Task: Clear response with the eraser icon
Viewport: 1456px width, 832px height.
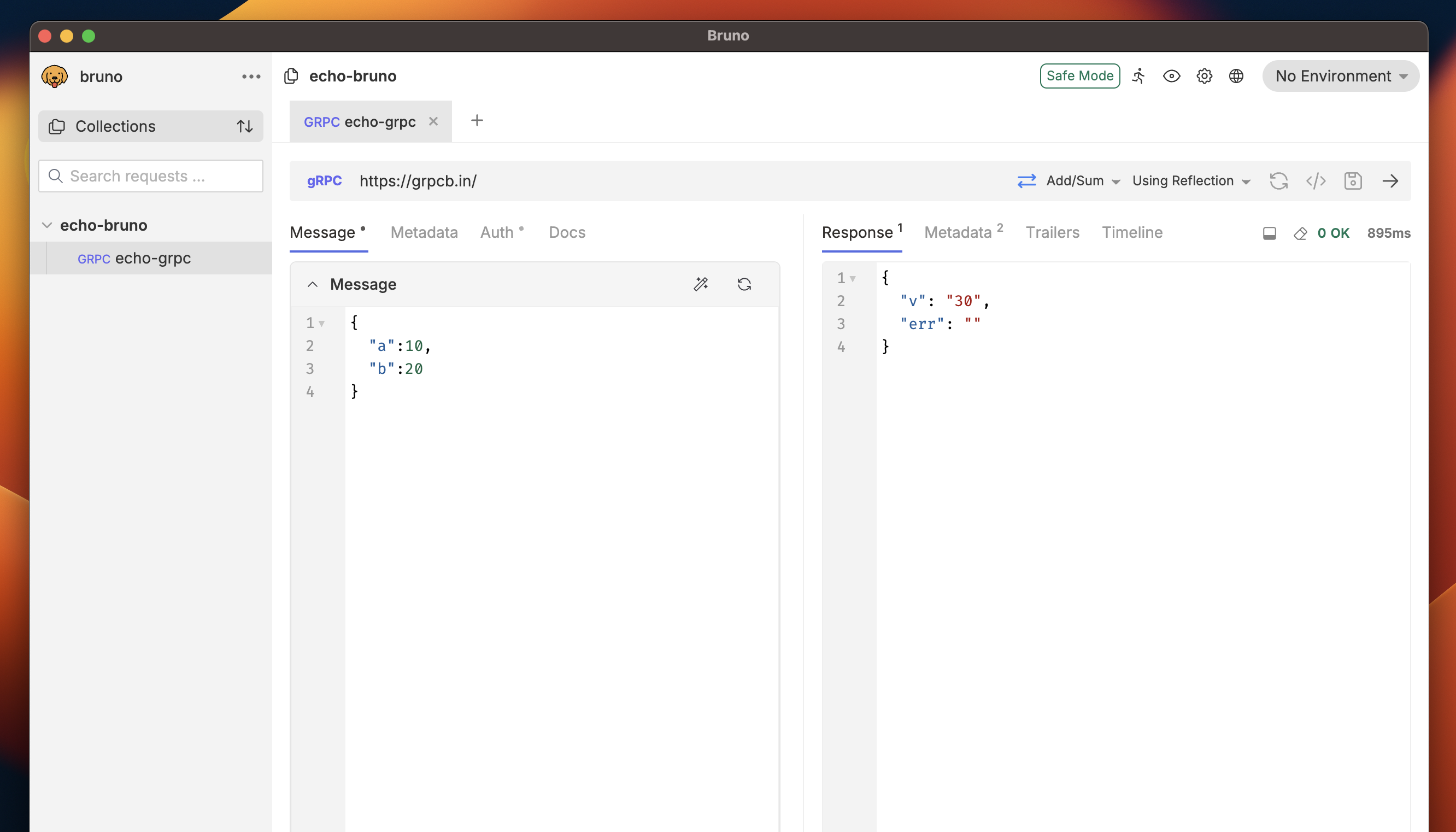Action: click(x=1300, y=233)
